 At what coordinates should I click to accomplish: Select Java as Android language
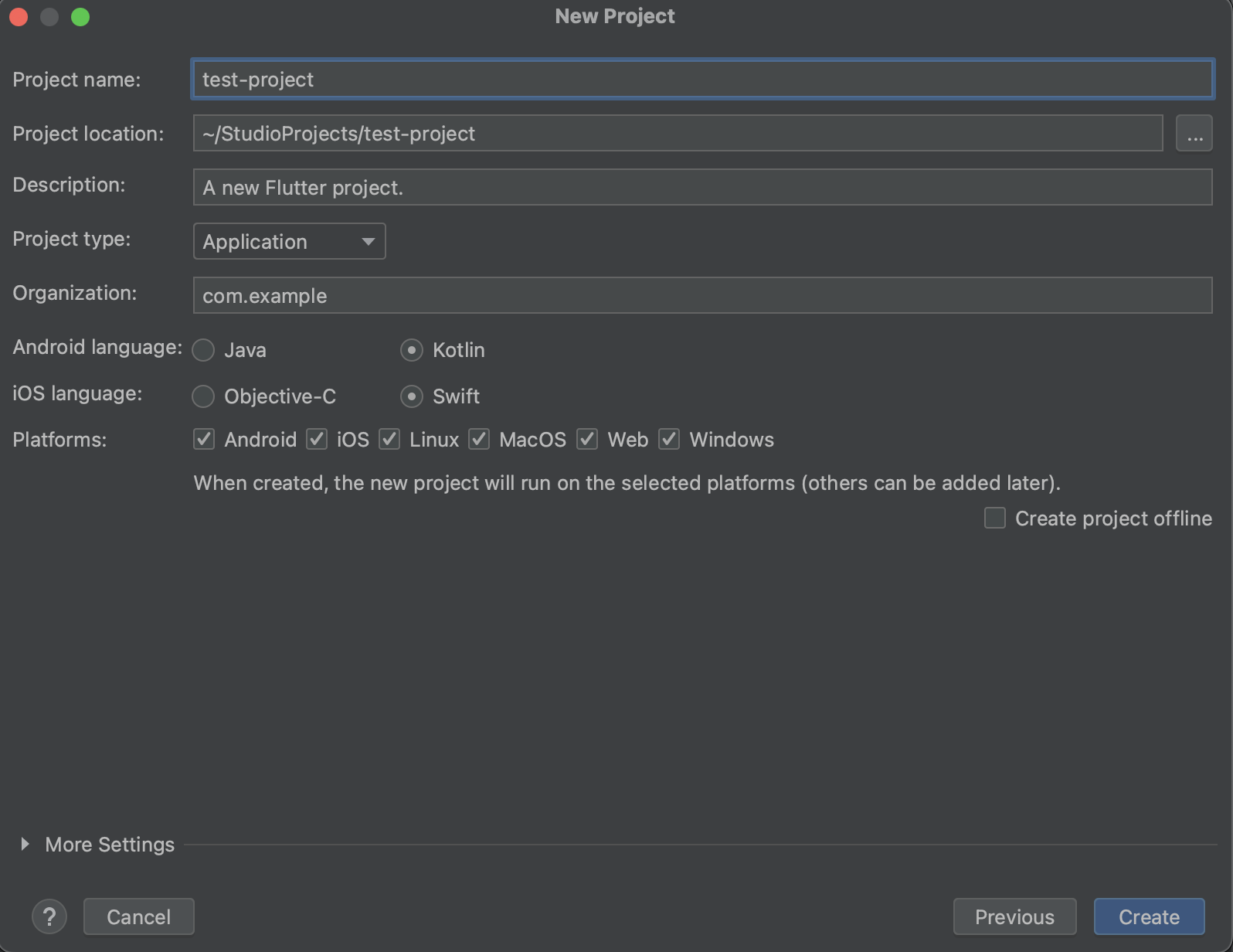204,350
